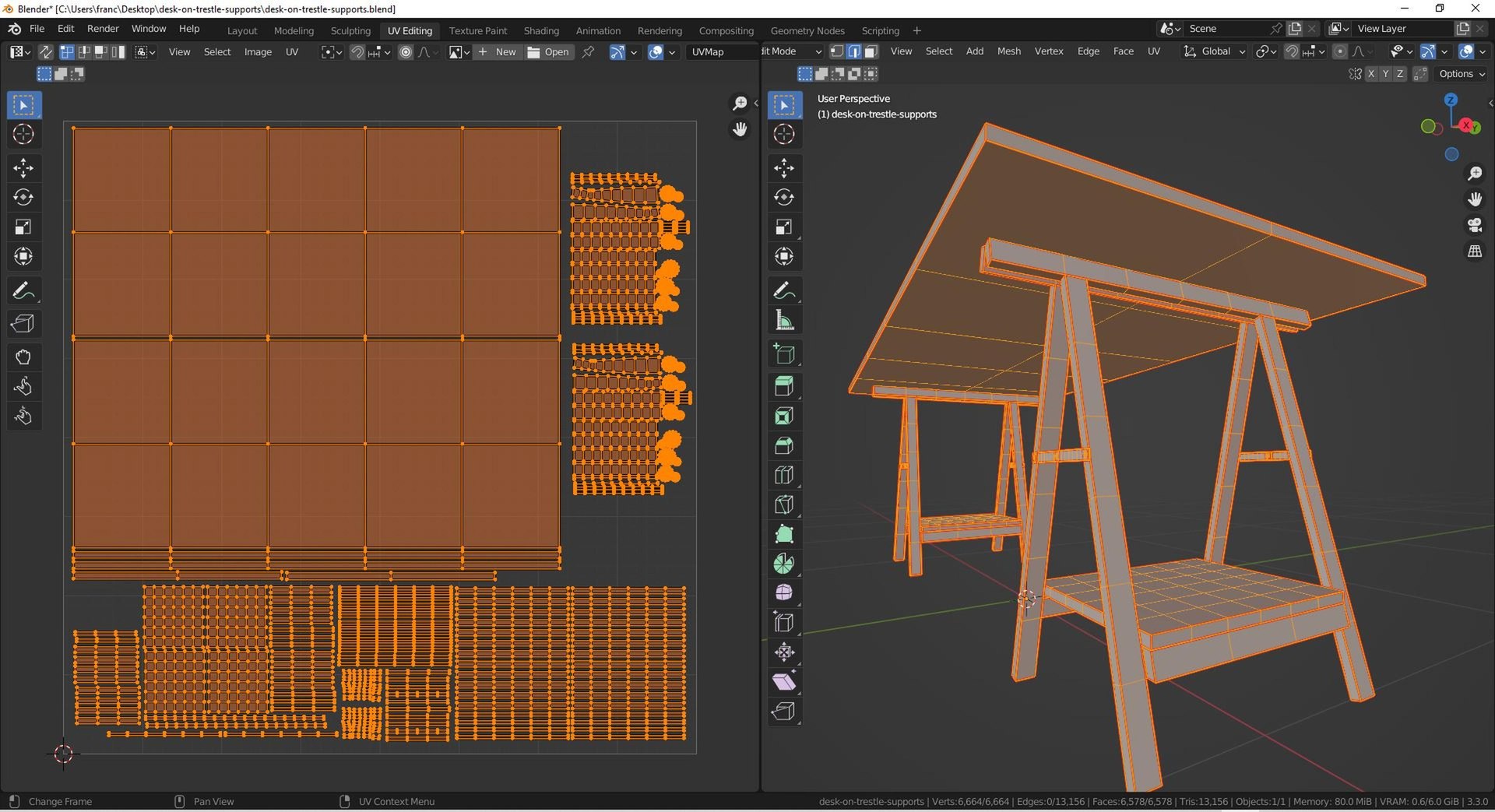1495x812 pixels.
Task: Select the Rip Region tool in 3D viewport
Action: point(784,712)
